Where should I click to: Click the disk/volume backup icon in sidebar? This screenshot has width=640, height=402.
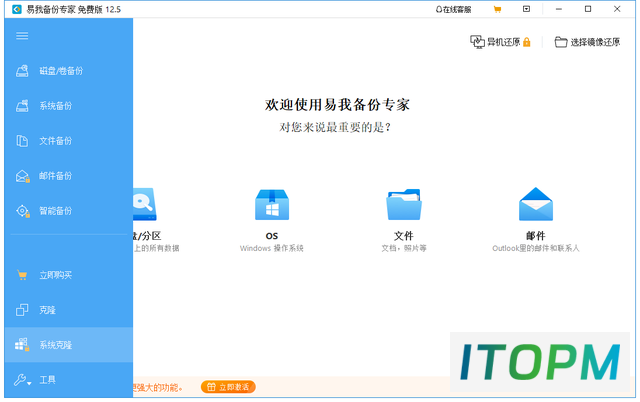click(x=22, y=71)
